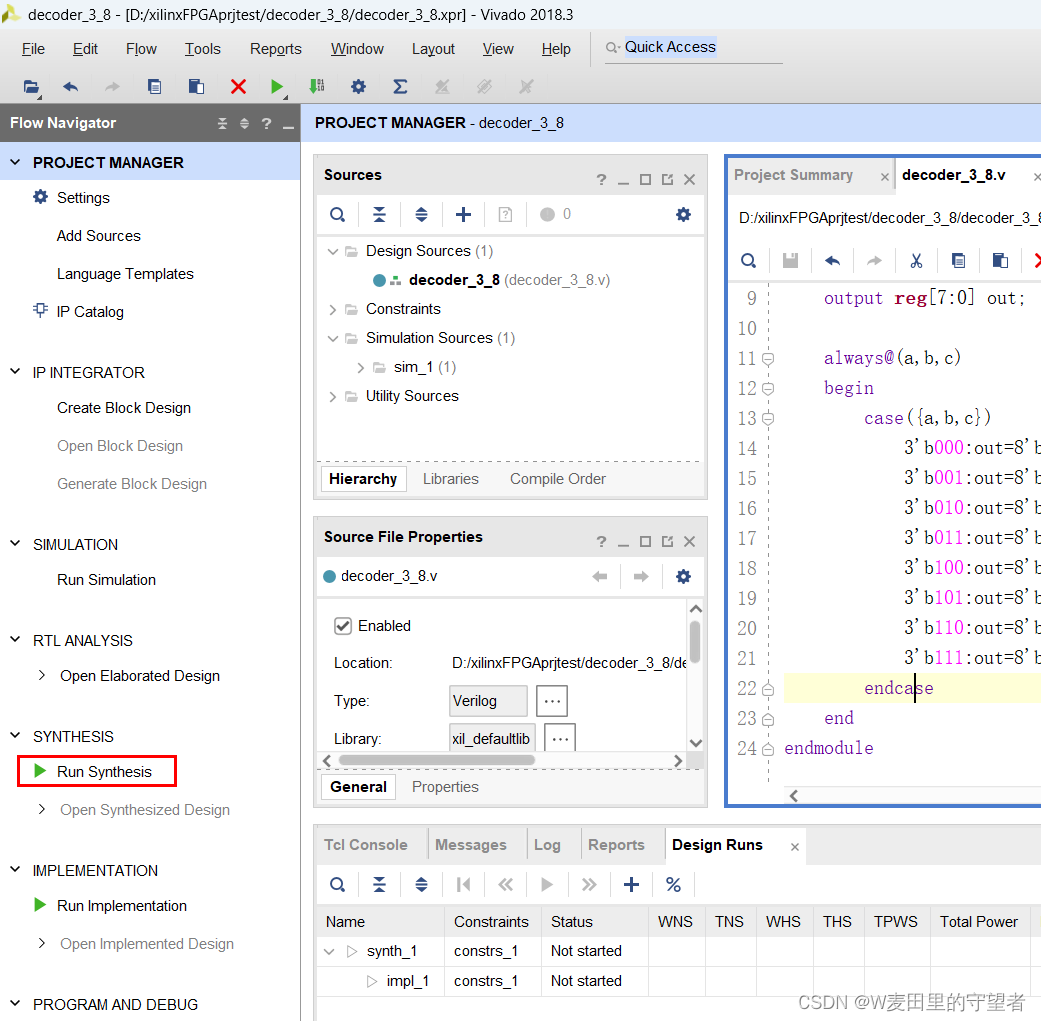
Task: Click the Generate Bitstream toolbar icon
Action: pyautogui.click(x=317, y=86)
